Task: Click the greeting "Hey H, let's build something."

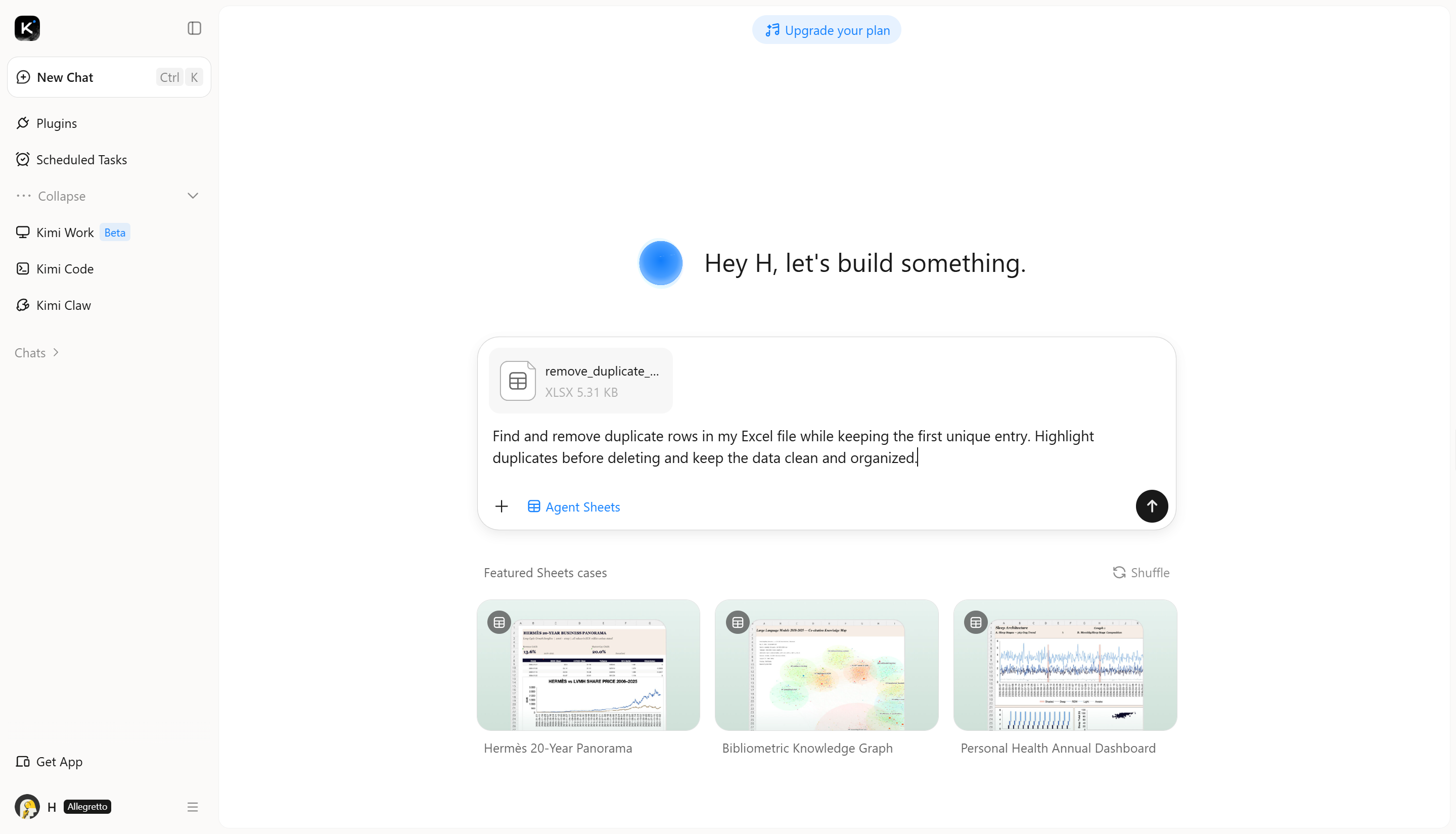Action: point(865,263)
